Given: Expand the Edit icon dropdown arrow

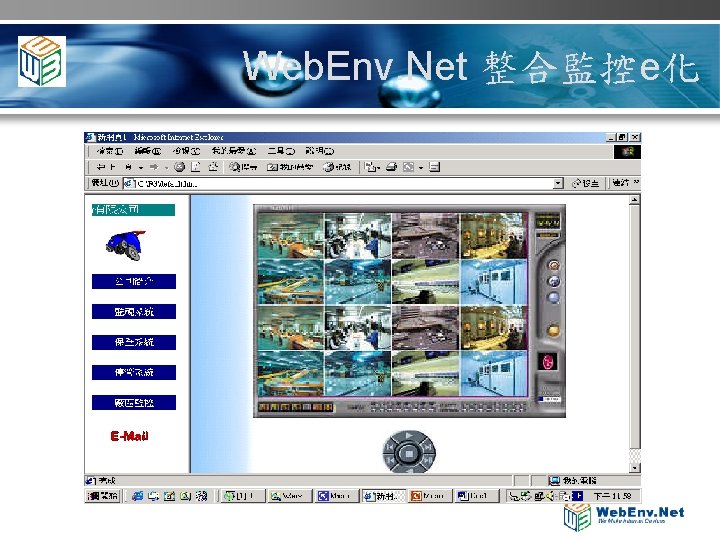Looking at the screenshot, I should [421, 168].
